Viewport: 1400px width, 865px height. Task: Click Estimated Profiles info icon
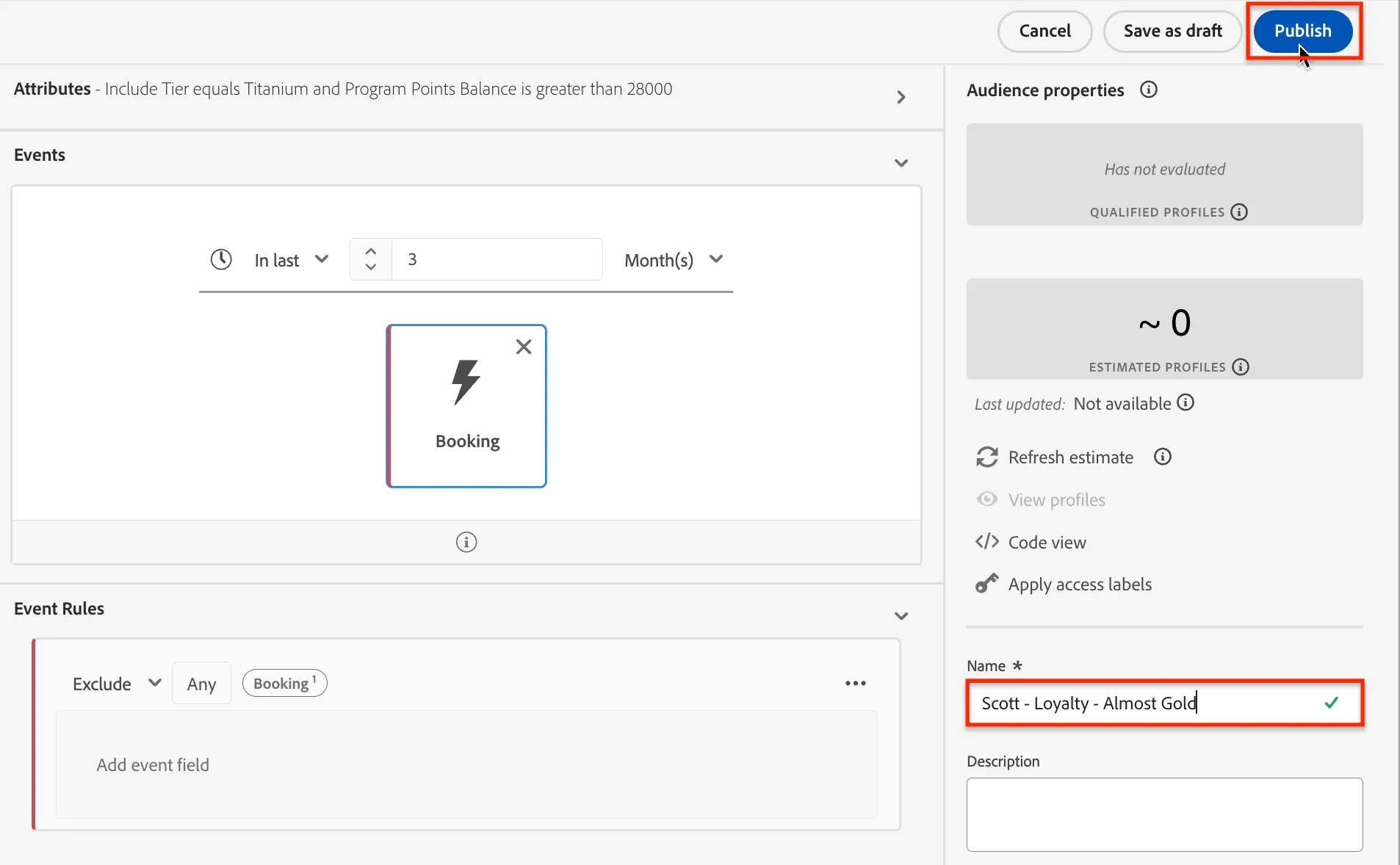tap(1241, 367)
